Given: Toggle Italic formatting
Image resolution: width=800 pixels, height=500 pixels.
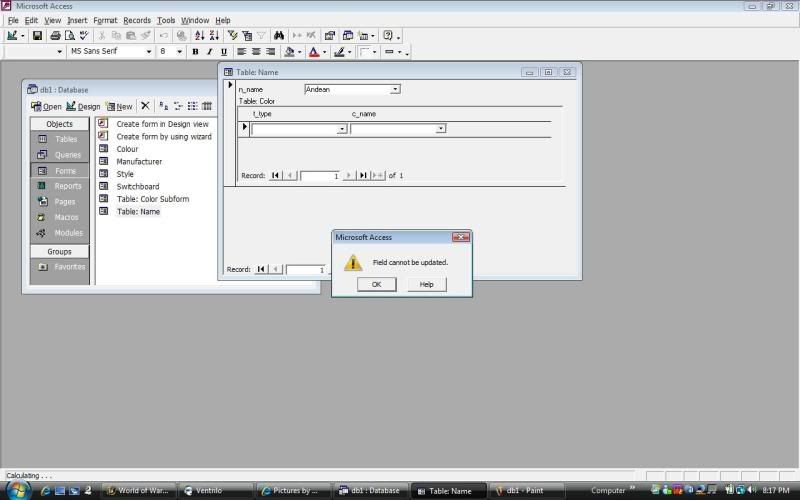Looking at the screenshot, I should coord(209,52).
